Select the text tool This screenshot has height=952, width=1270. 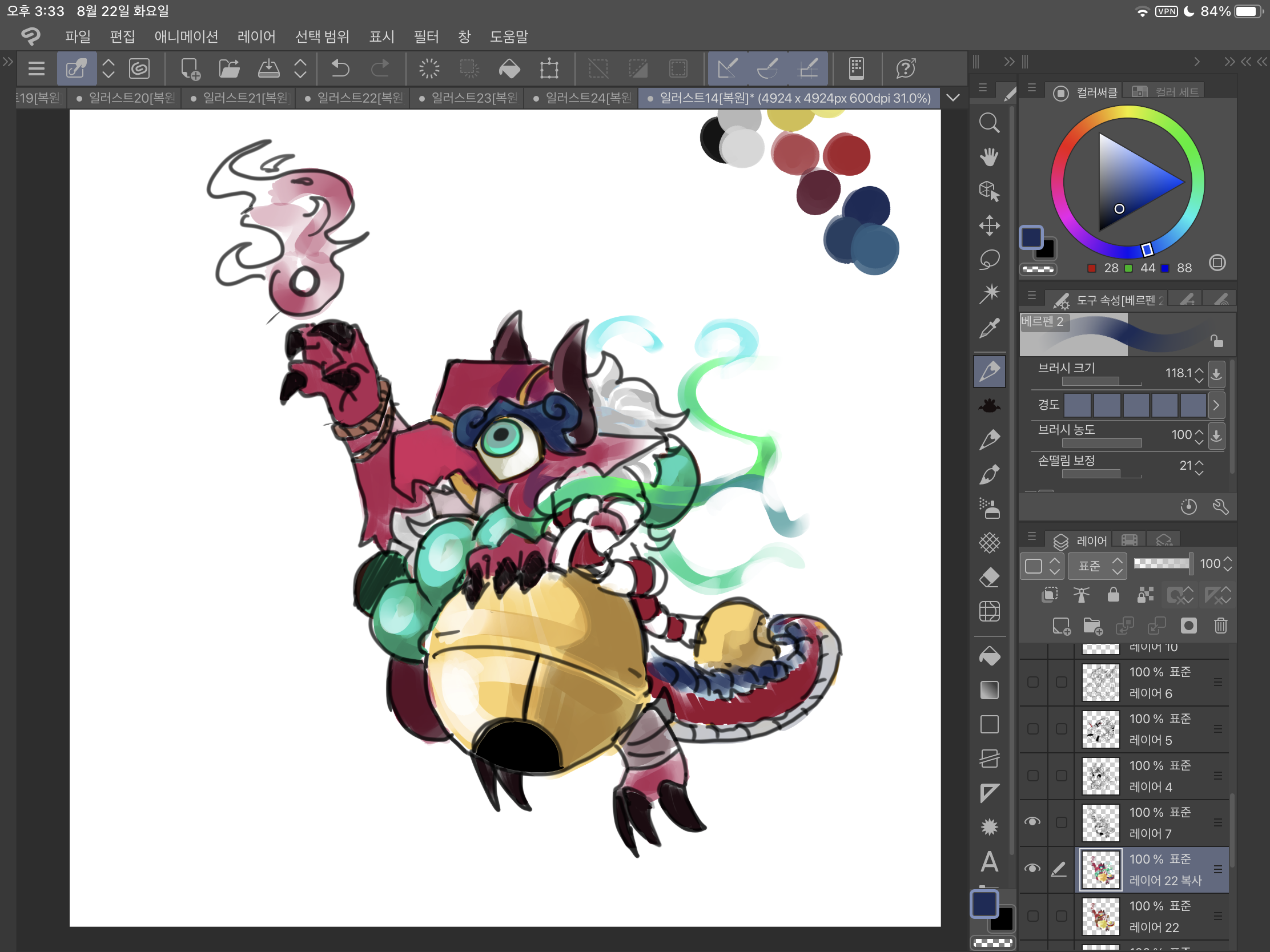click(x=988, y=861)
